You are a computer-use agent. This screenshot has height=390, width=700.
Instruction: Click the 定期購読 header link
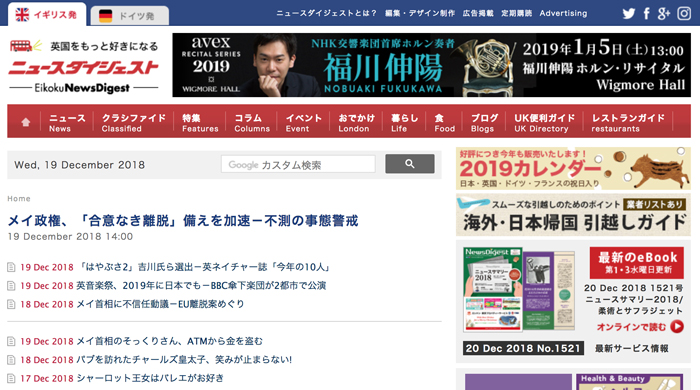click(x=516, y=13)
